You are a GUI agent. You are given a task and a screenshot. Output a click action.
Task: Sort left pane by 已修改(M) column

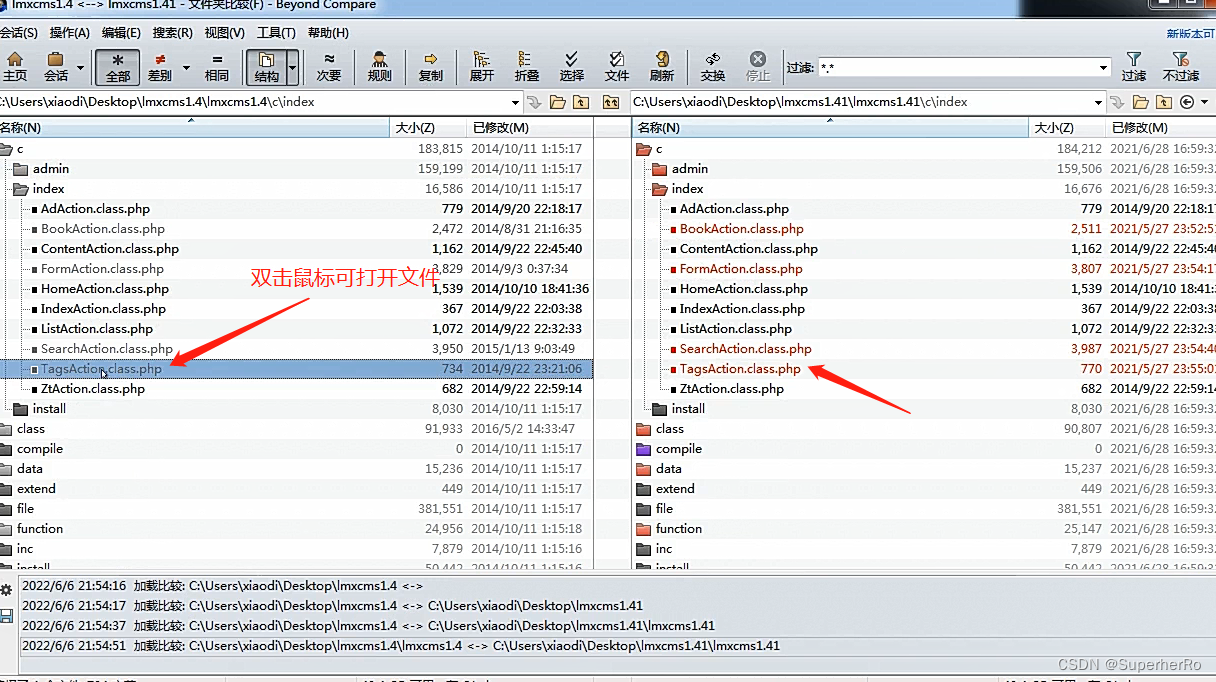tap(530, 128)
